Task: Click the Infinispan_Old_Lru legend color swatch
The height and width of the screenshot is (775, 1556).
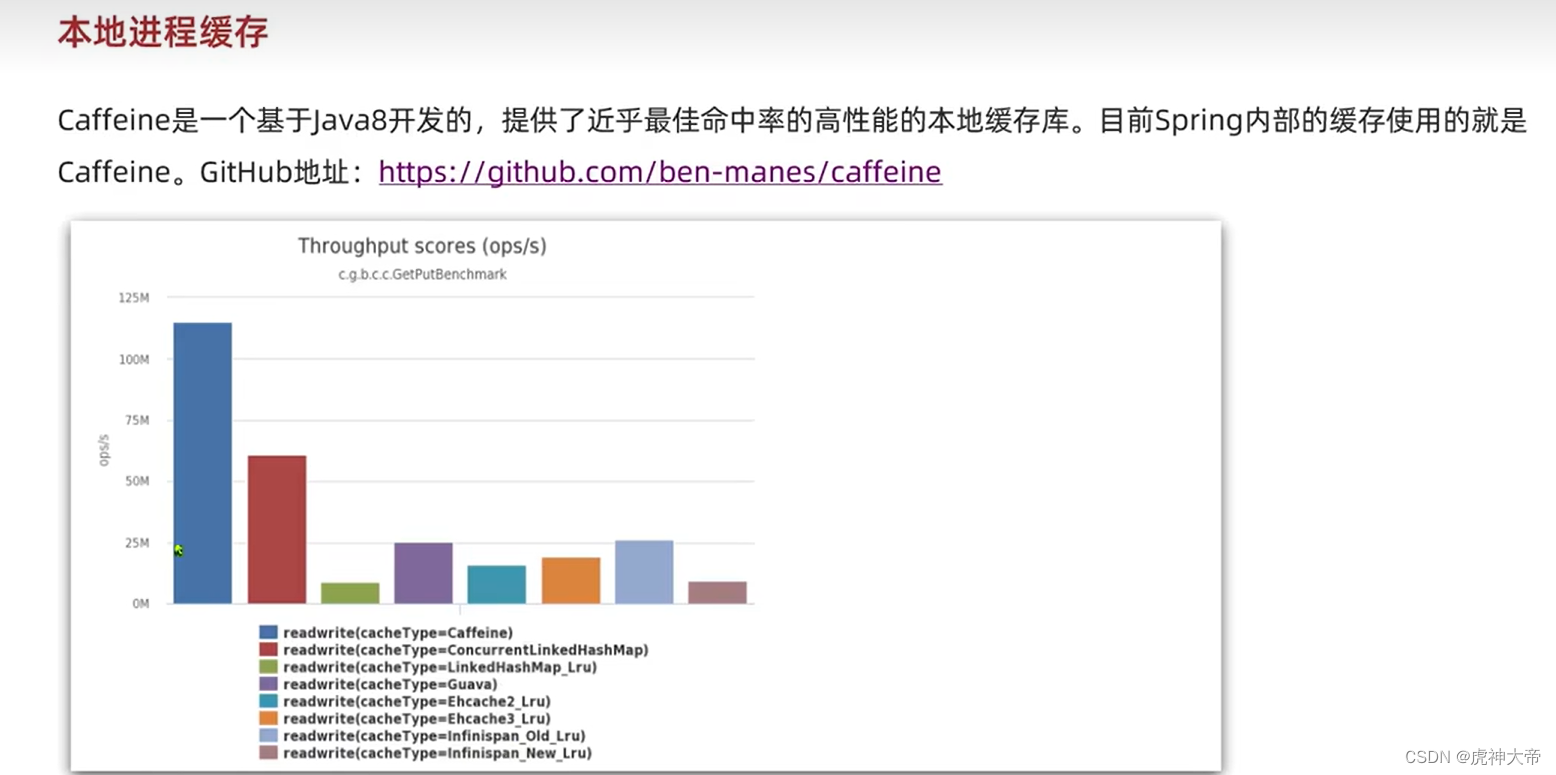Action: [268, 736]
